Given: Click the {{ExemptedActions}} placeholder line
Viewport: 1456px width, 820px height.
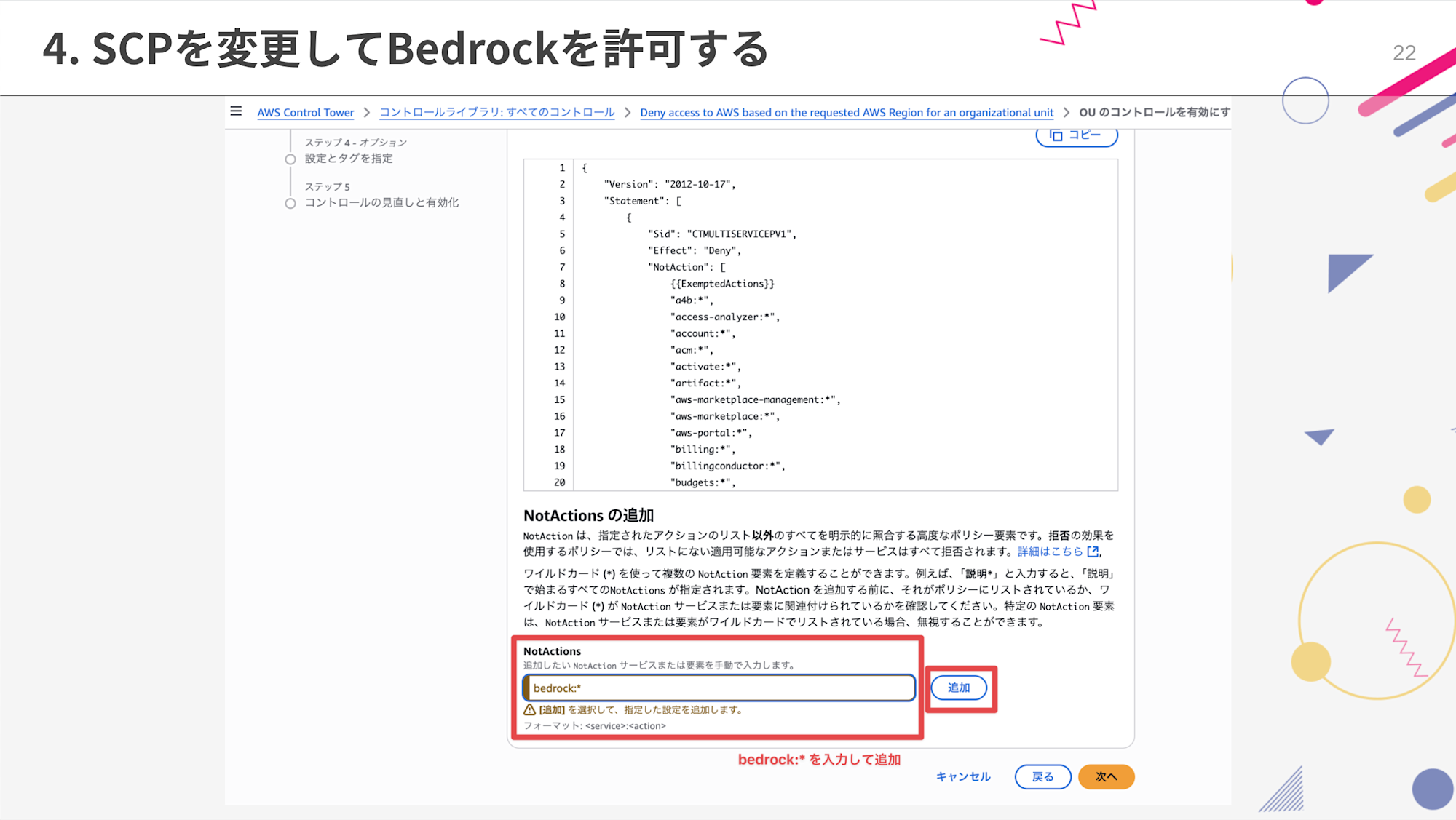Looking at the screenshot, I should (722, 284).
